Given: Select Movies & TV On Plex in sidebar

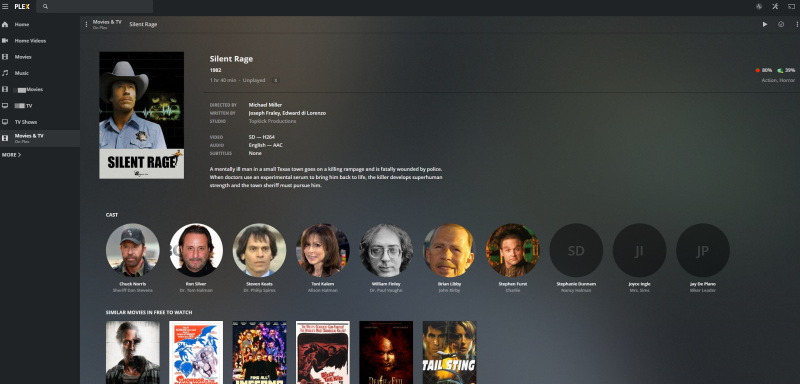Looking at the screenshot, I should (40, 138).
